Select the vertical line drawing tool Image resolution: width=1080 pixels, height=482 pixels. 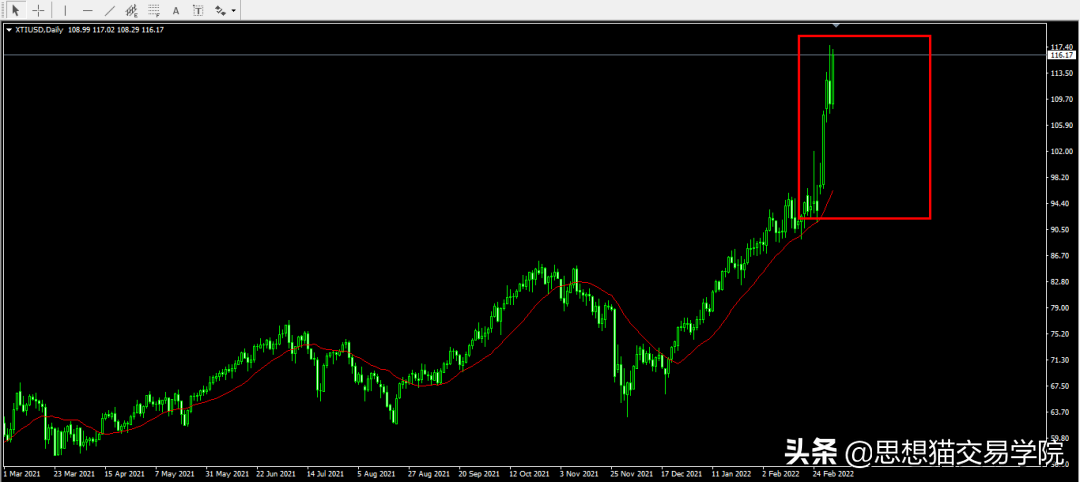coord(65,10)
